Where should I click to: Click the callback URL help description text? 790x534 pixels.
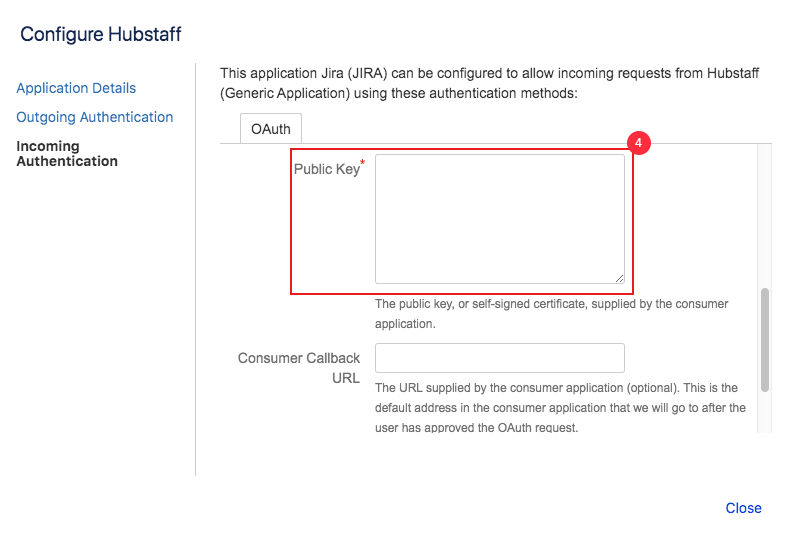pyautogui.click(x=560, y=408)
